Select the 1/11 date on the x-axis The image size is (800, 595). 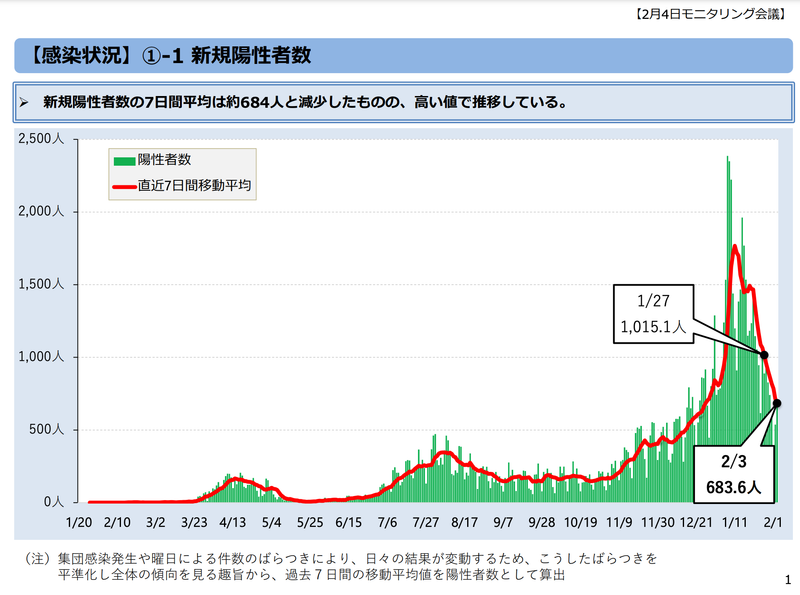(735, 522)
